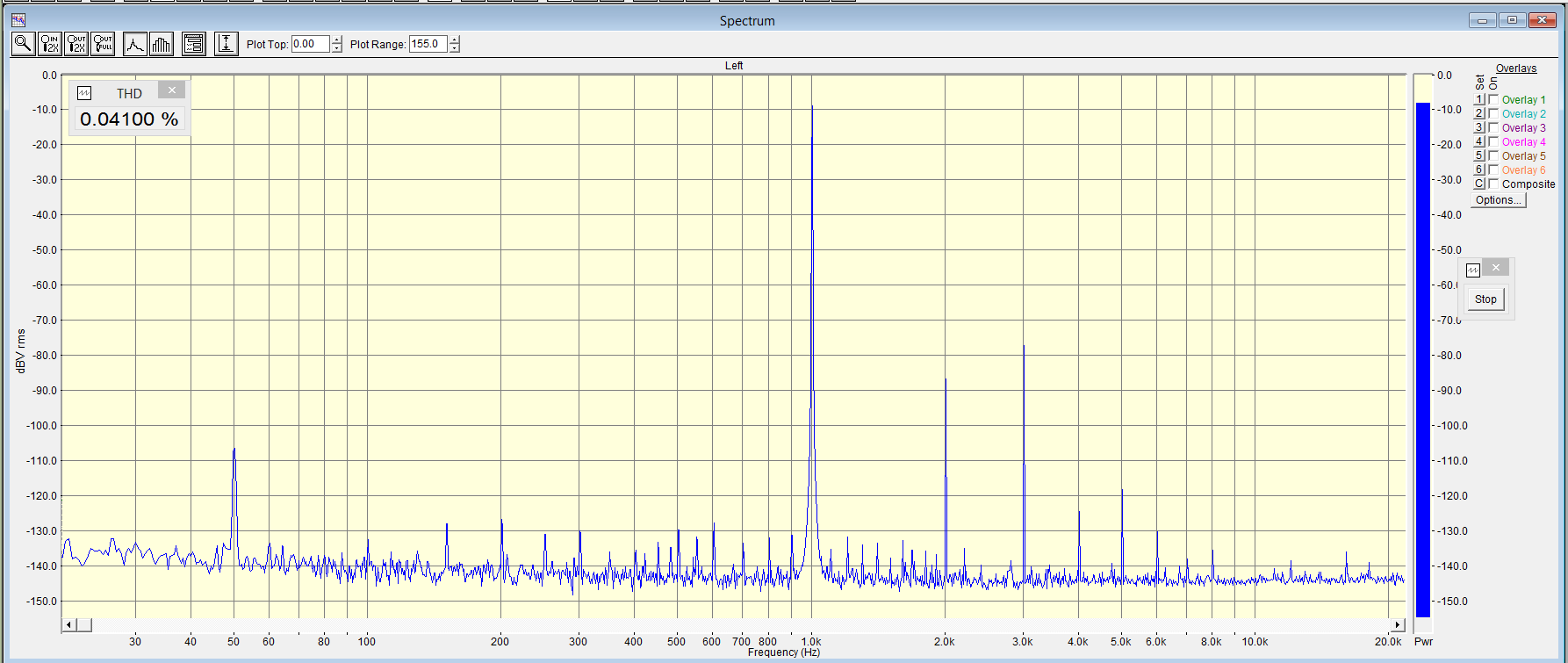
Task: Enable the Overlay 5 checkbox
Action: [x=1493, y=155]
